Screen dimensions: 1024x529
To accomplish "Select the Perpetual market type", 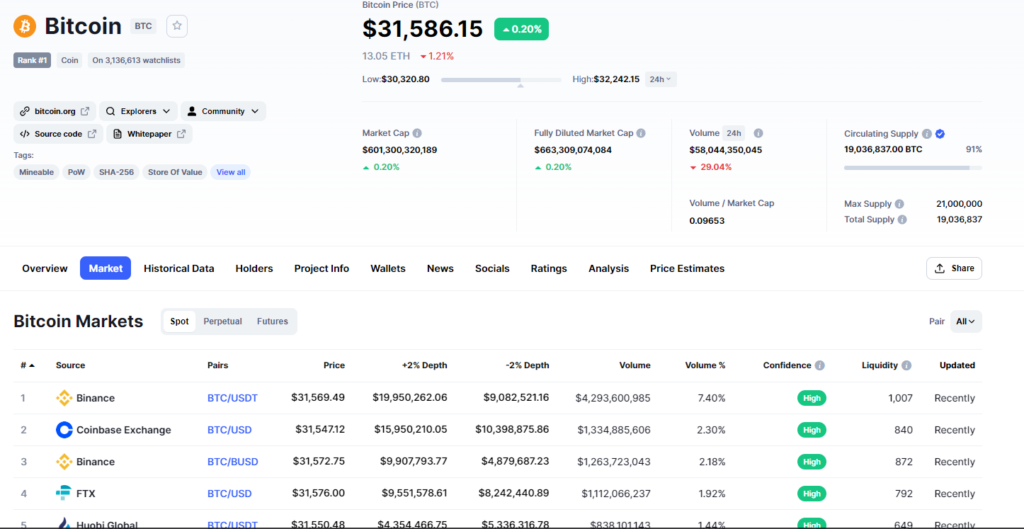I will [223, 321].
